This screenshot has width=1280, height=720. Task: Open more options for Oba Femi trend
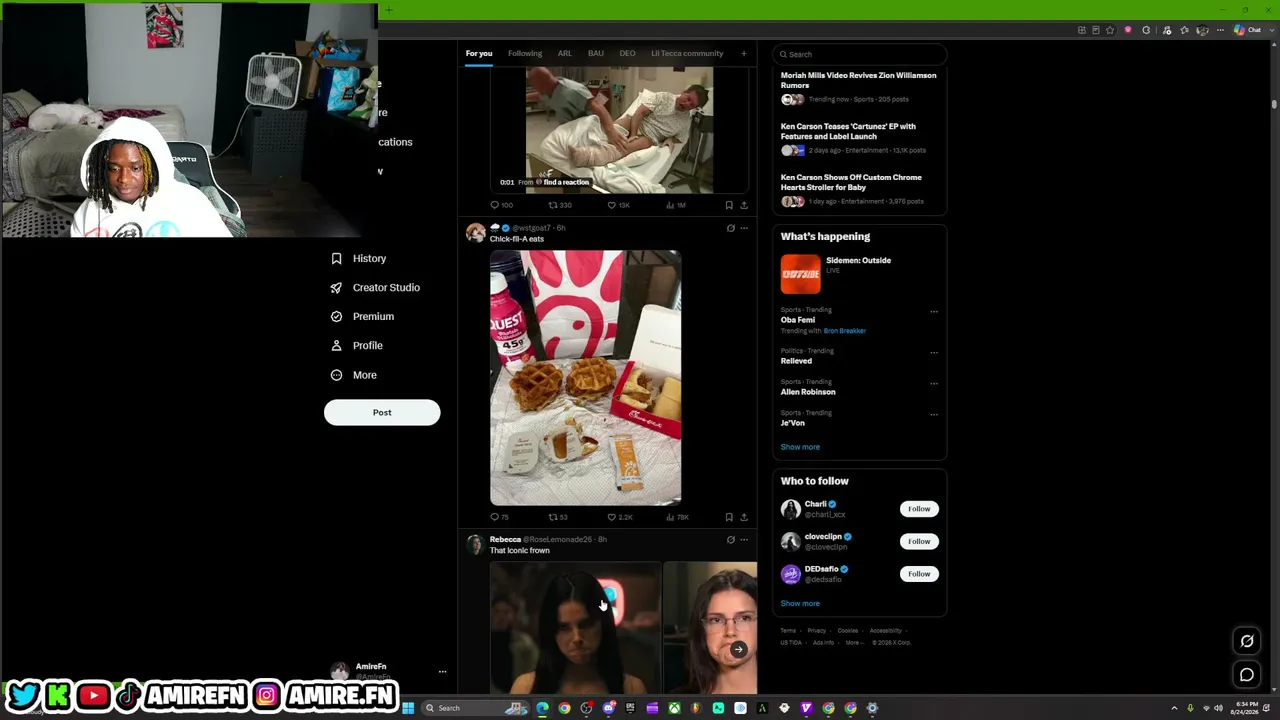pyautogui.click(x=934, y=311)
